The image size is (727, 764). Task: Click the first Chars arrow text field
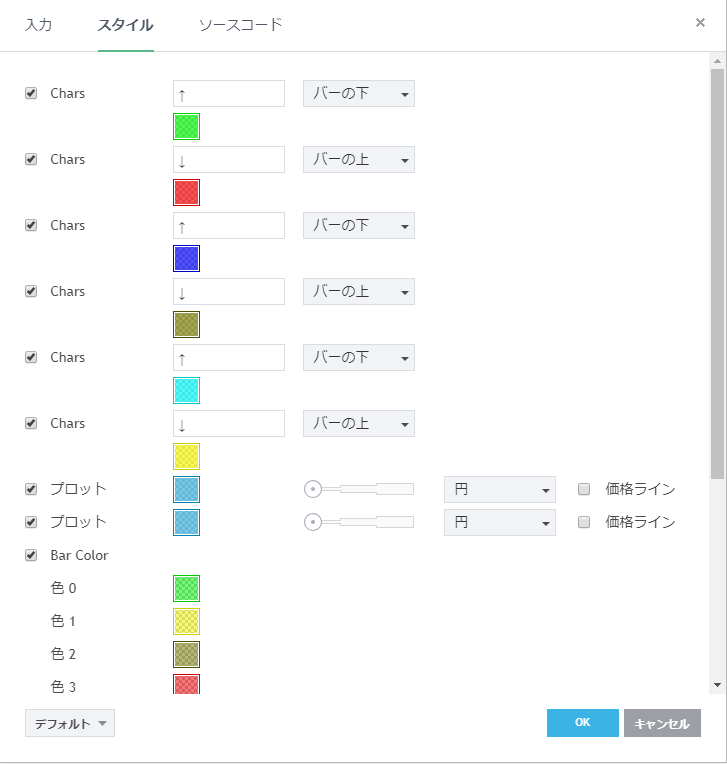coord(229,94)
